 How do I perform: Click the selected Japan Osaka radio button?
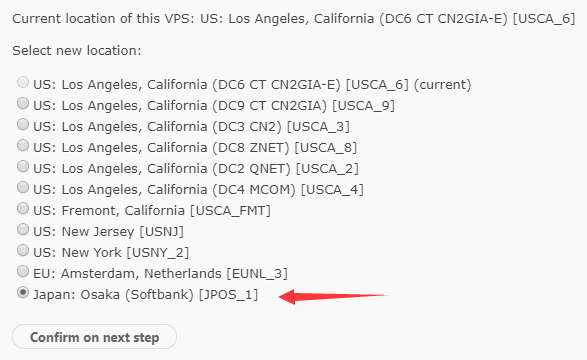23,292
